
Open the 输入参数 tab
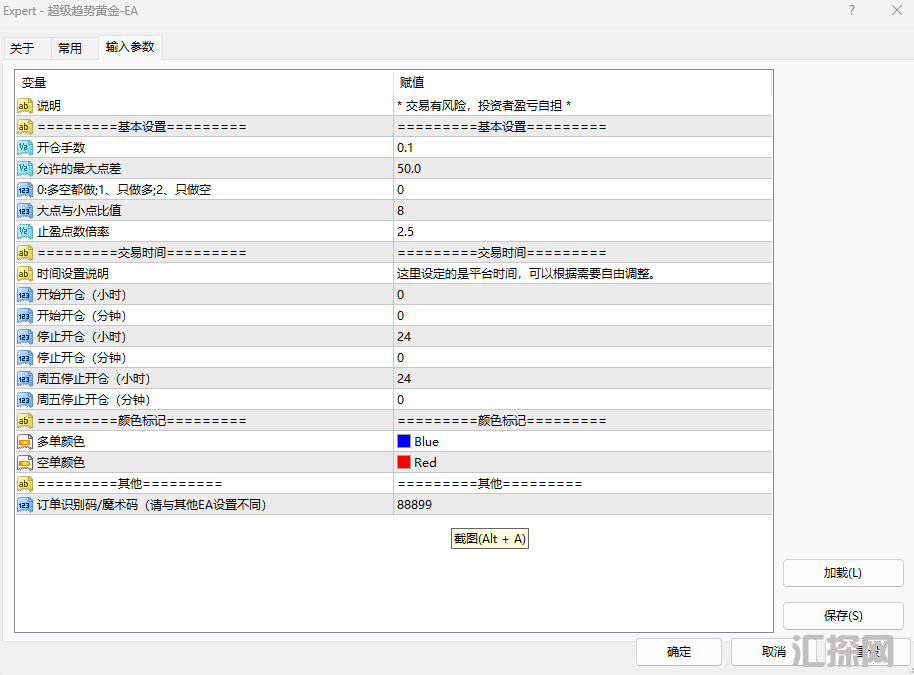tap(130, 47)
